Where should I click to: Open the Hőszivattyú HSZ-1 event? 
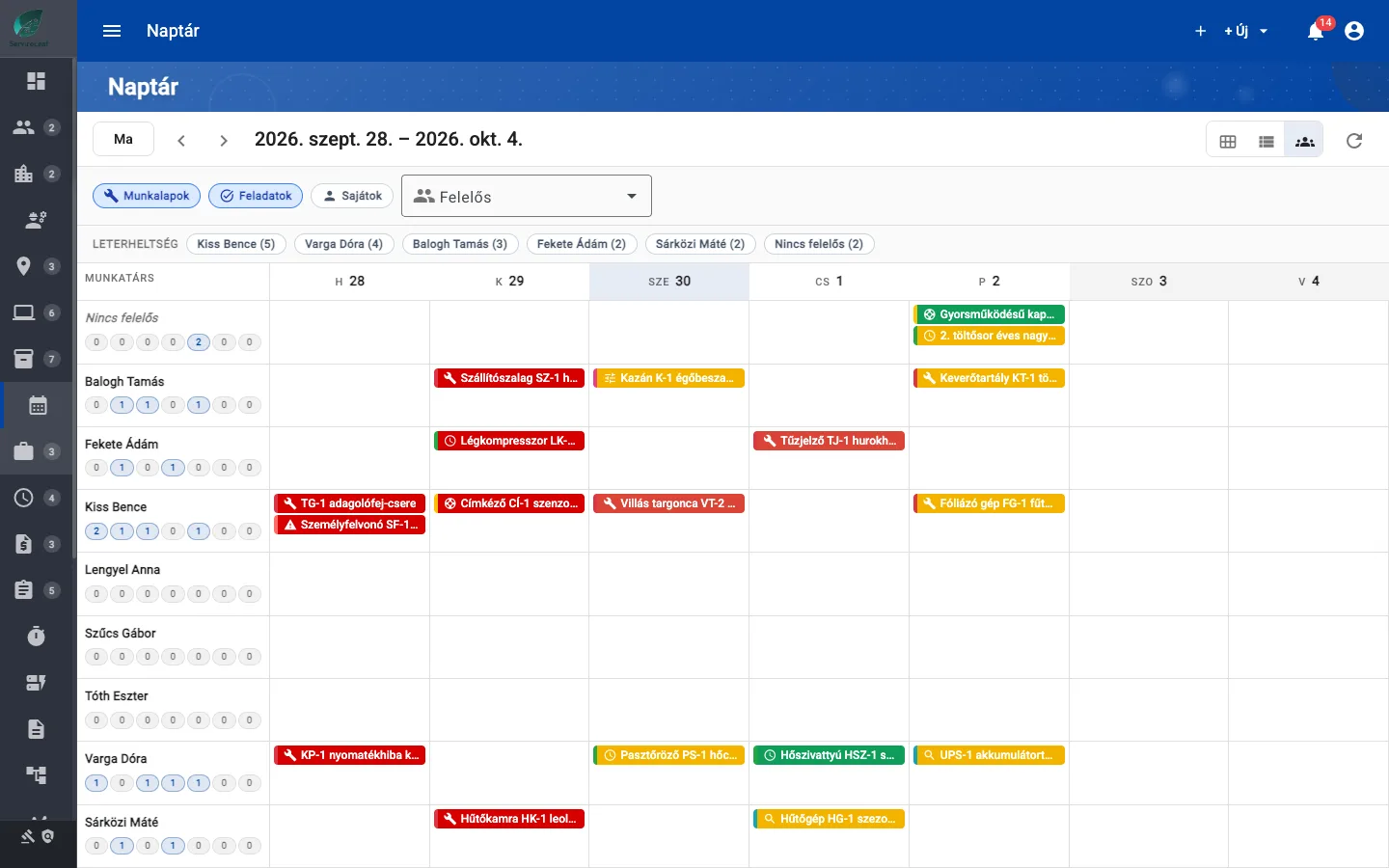[830, 755]
